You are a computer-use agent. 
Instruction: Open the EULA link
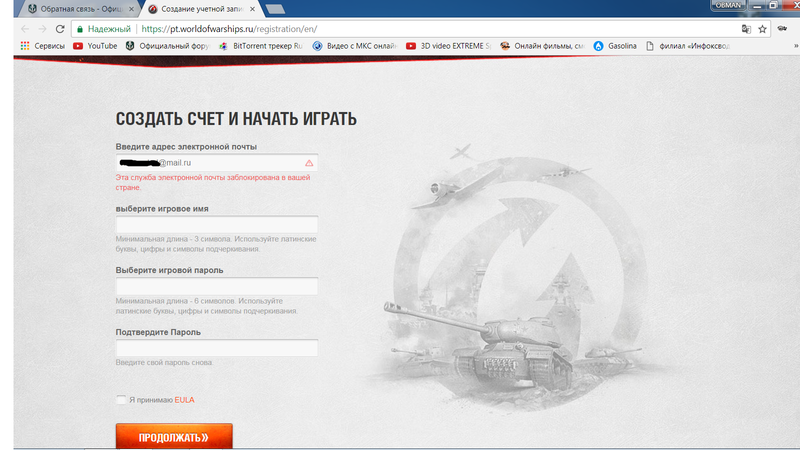coord(184,400)
